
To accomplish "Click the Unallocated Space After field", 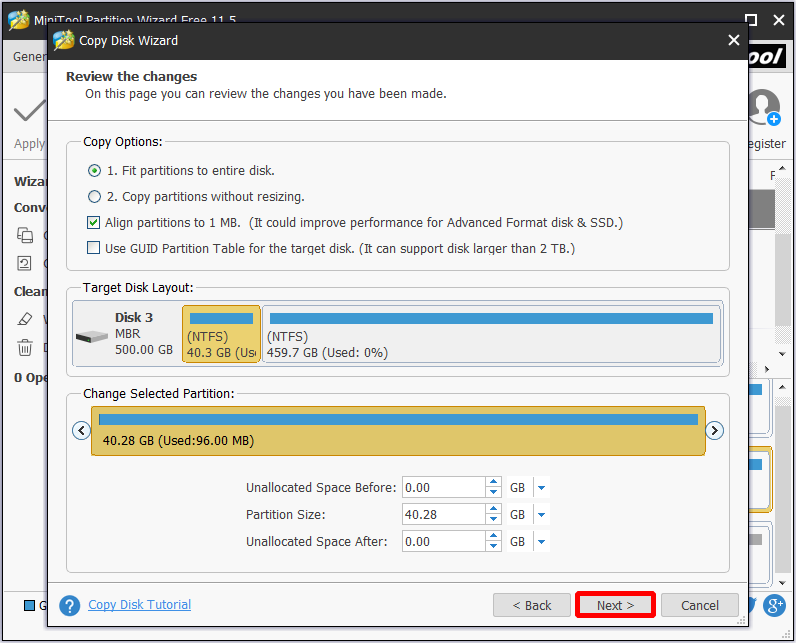I will coord(444,542).
